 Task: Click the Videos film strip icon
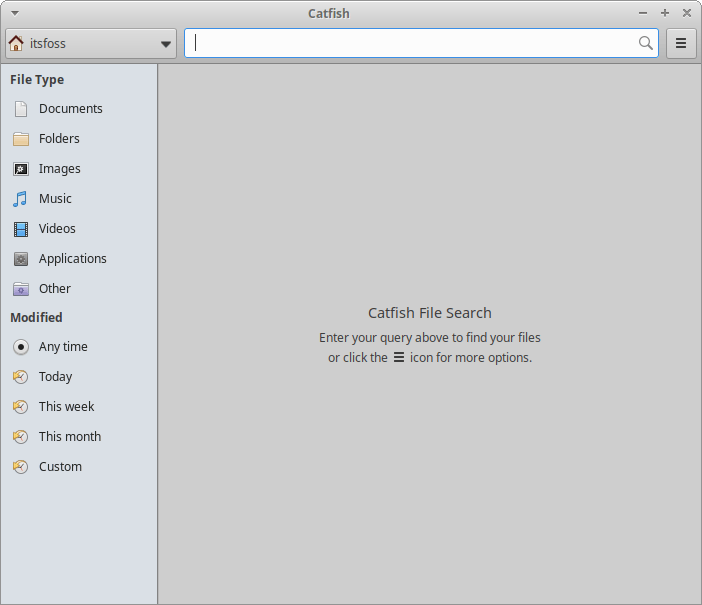tap(21, 229)
